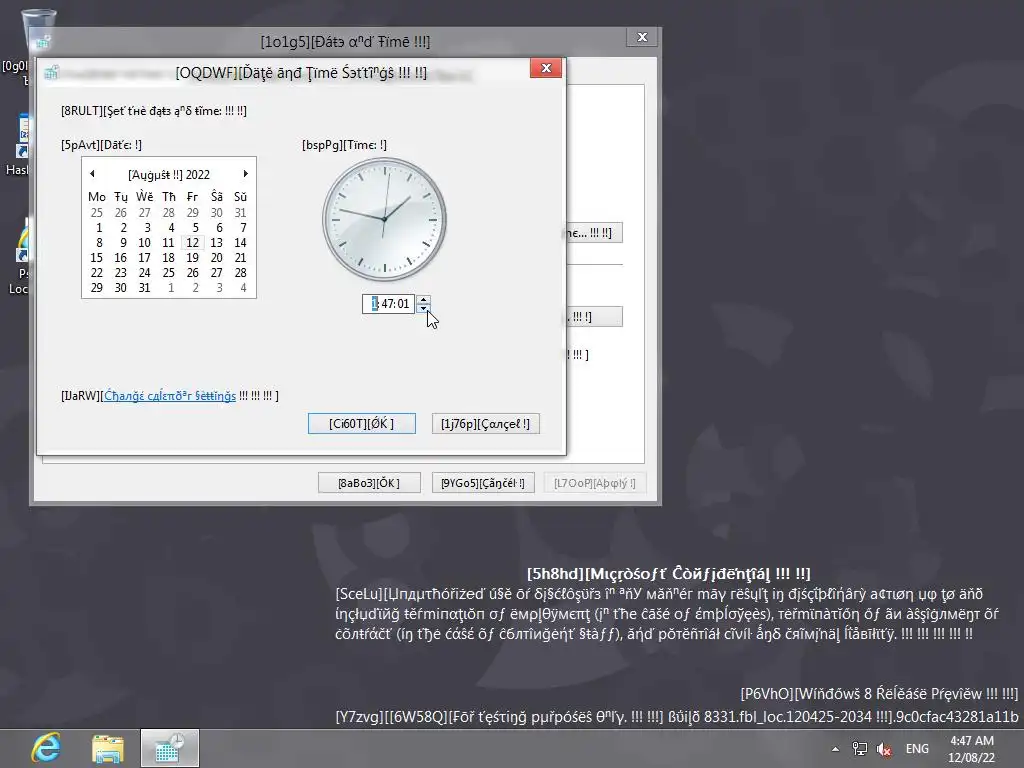Click taskbar clock showing 4:47 AM

point(972,749)
